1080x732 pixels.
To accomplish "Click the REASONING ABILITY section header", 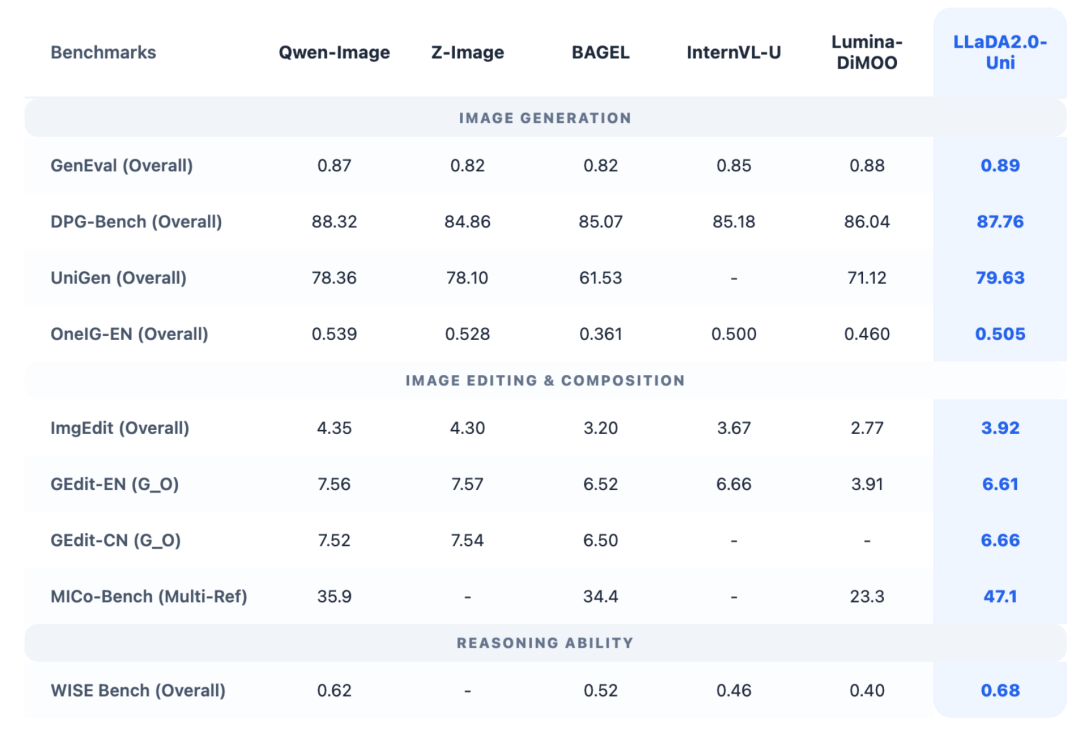I will [x=545, y=643].
